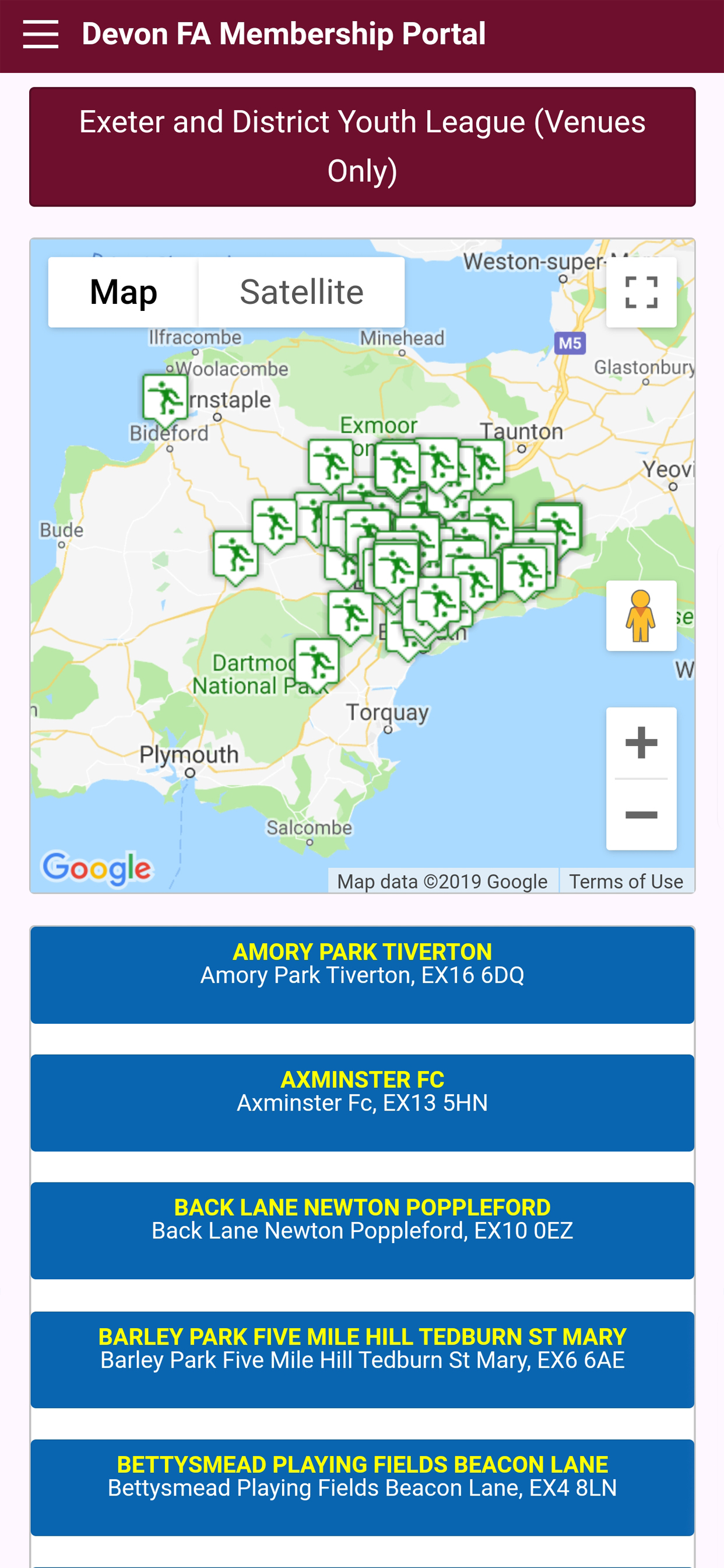Click the M5 motorway badge
The height and width of the screenshot is (1568, 724).
click(x=570, y=342)
